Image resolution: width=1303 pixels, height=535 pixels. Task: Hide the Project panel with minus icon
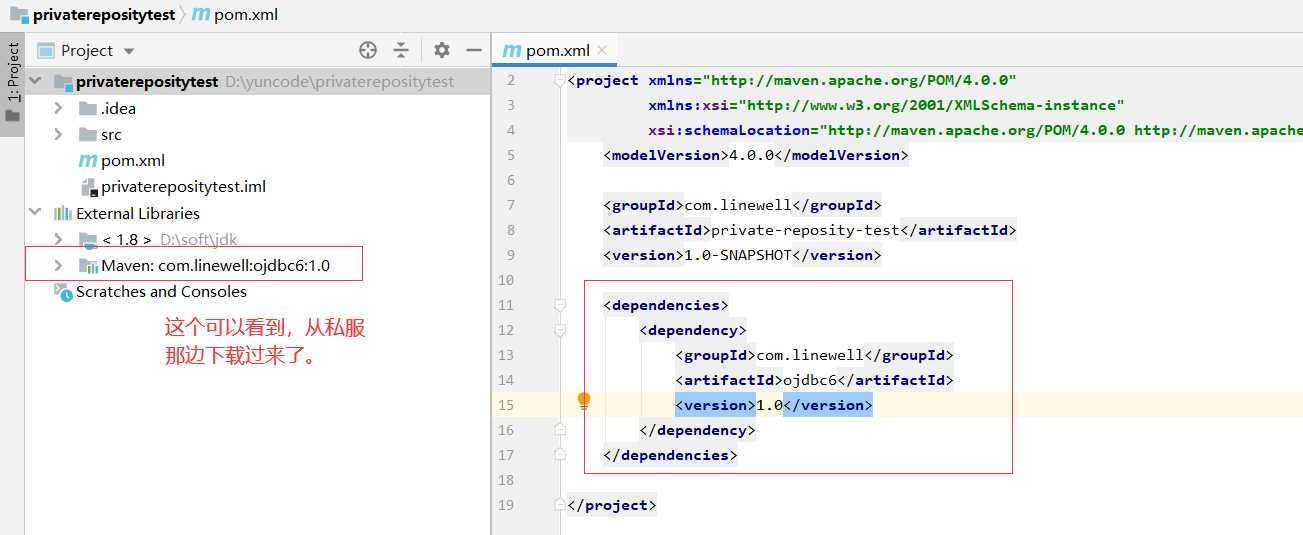tap(473, 50)
